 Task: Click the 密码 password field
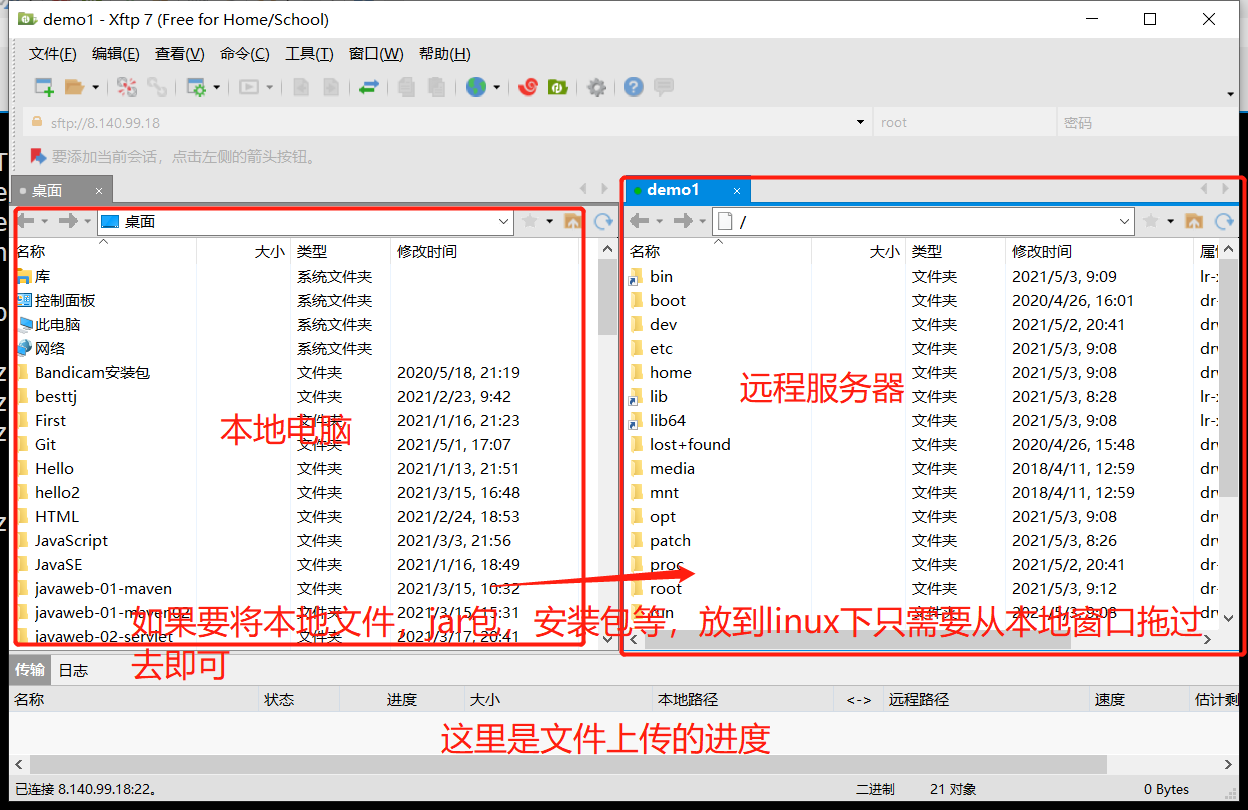point(1146,123)
